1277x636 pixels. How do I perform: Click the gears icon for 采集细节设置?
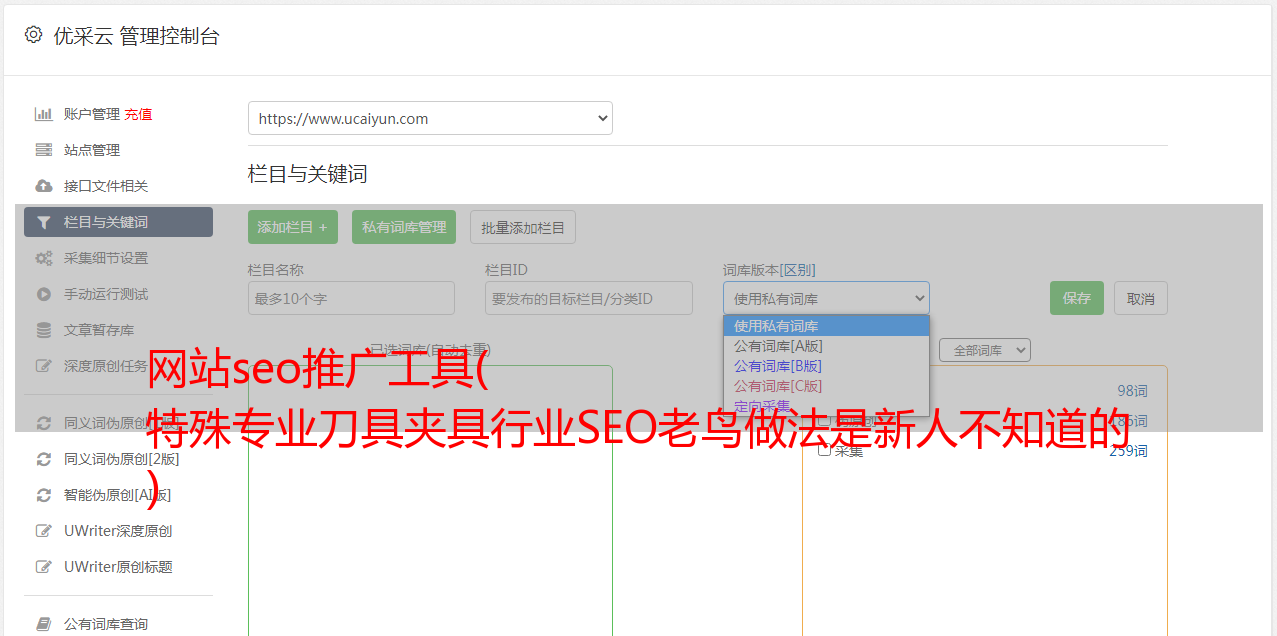click(44, 258)
